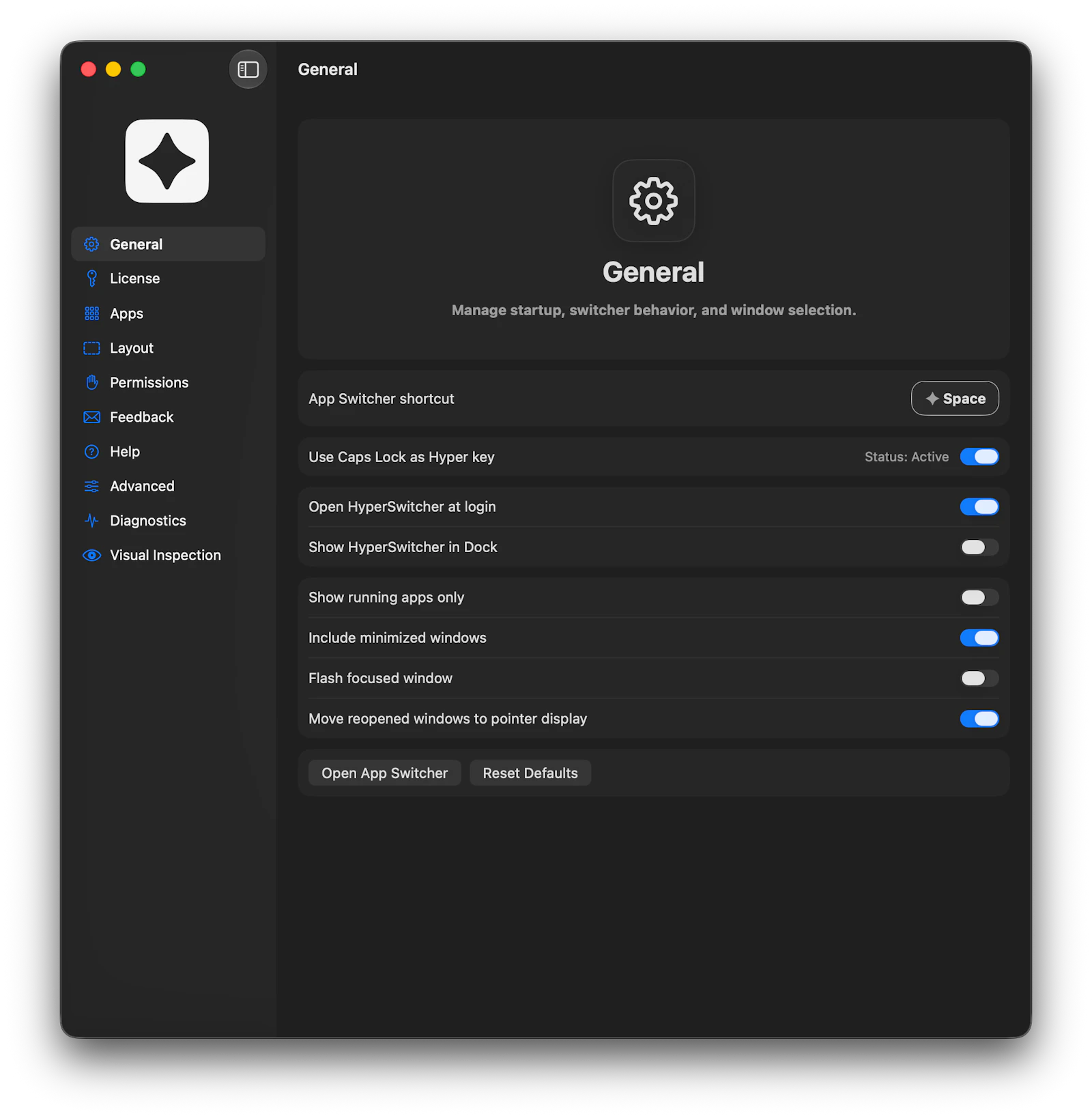Click the hand icon beside Permissions
1092x1118 pixels.
(91, 382)
